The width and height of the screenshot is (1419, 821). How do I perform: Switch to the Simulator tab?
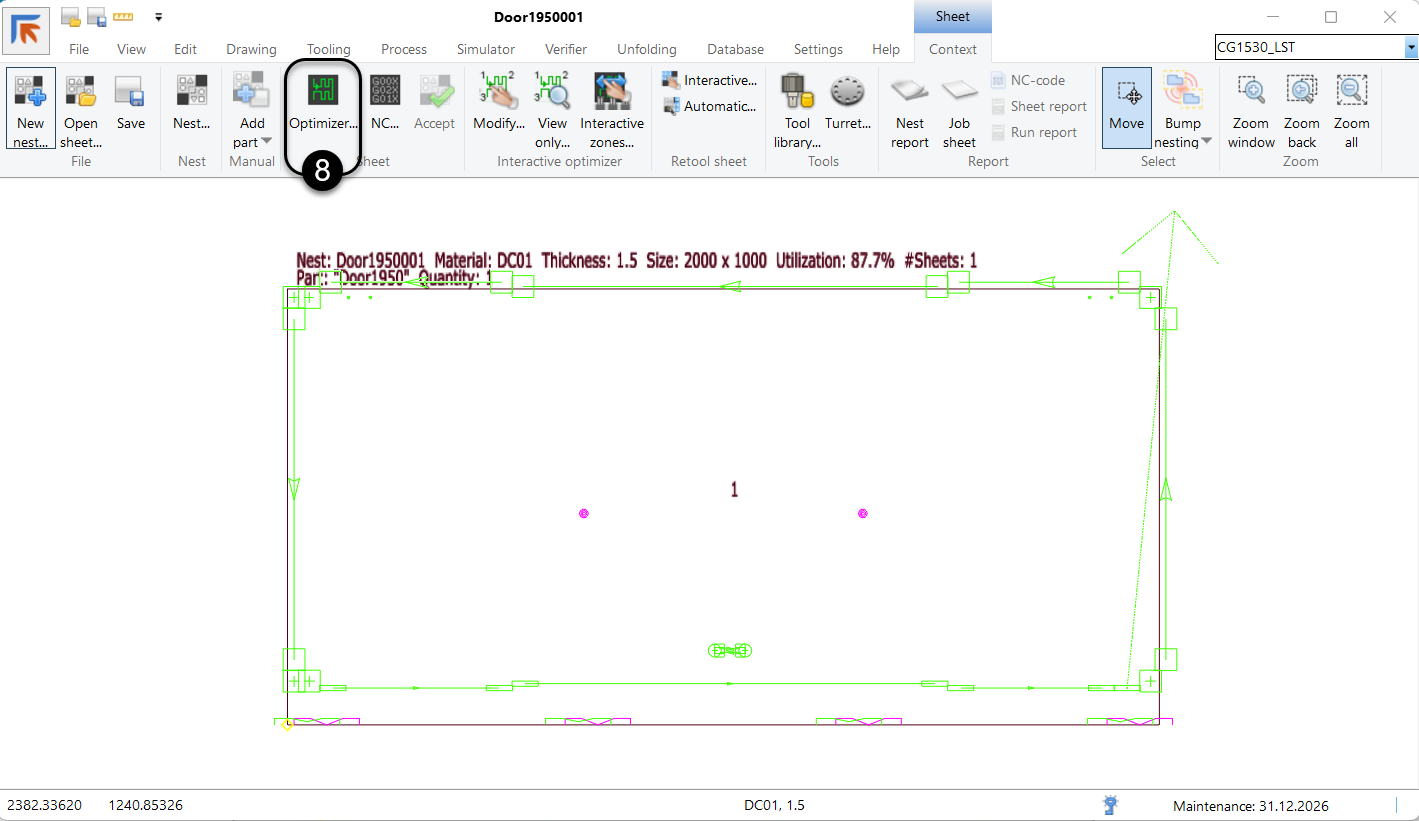[x=485, y=49]
